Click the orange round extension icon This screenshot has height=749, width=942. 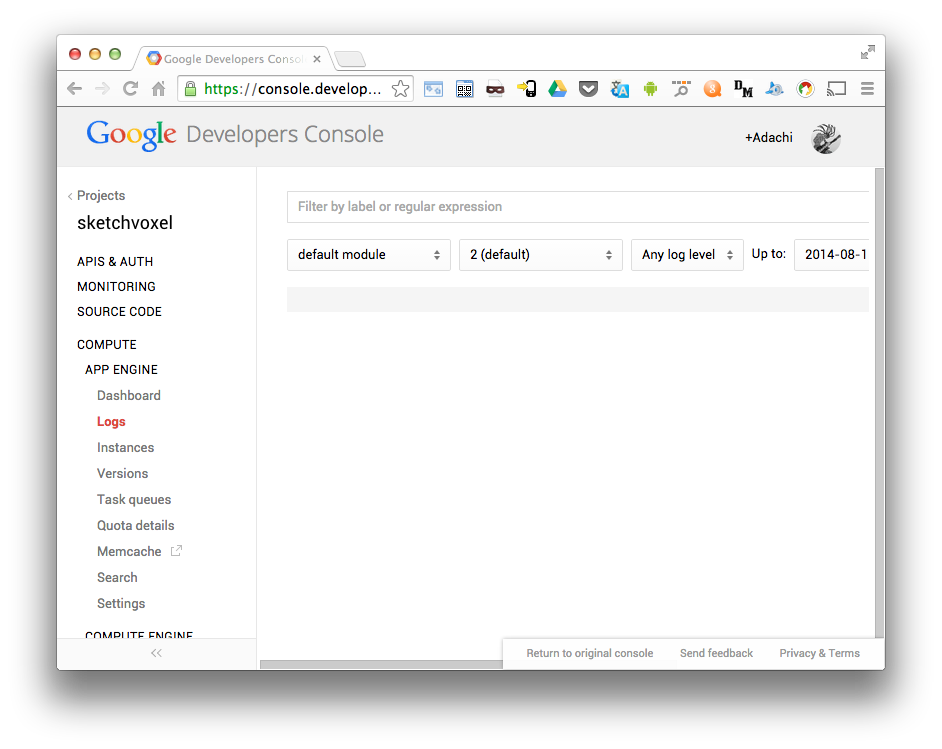[x=713, y=89]
